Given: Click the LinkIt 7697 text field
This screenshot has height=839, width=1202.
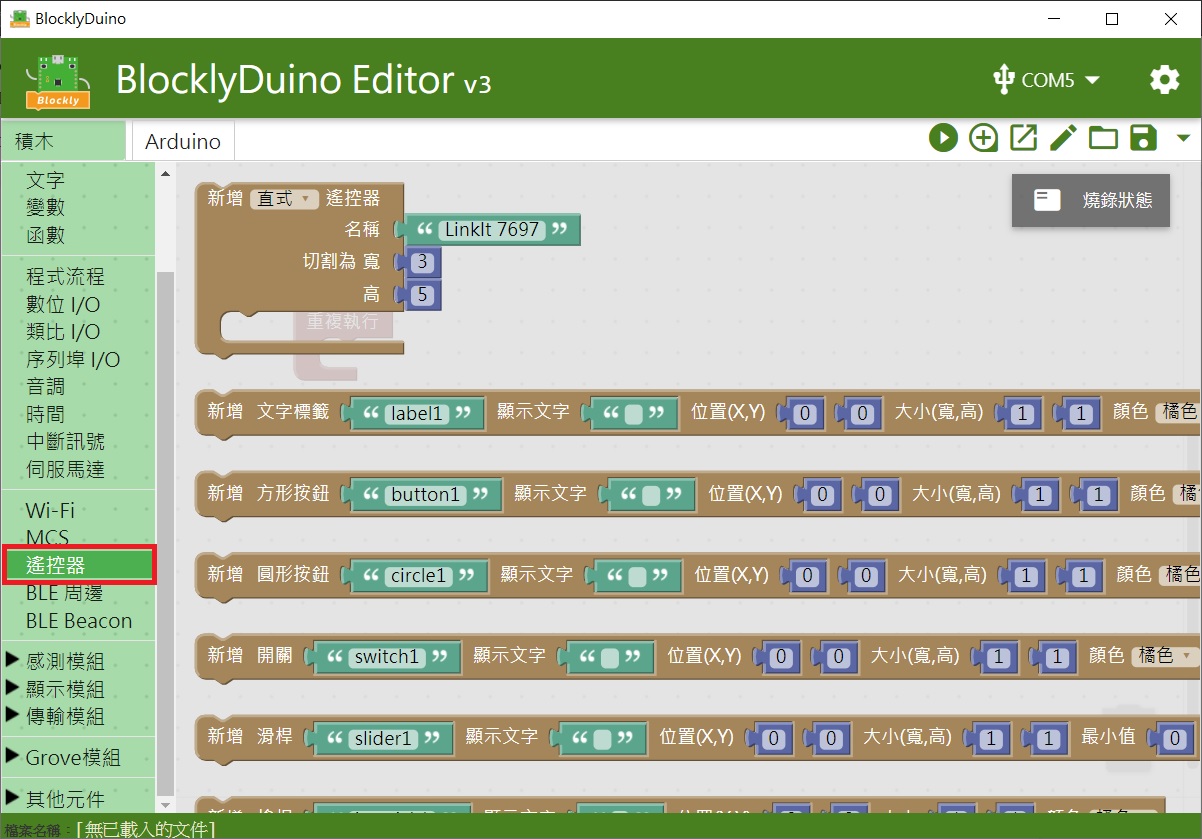Looking at the screenshot, I should coord(492,230).
